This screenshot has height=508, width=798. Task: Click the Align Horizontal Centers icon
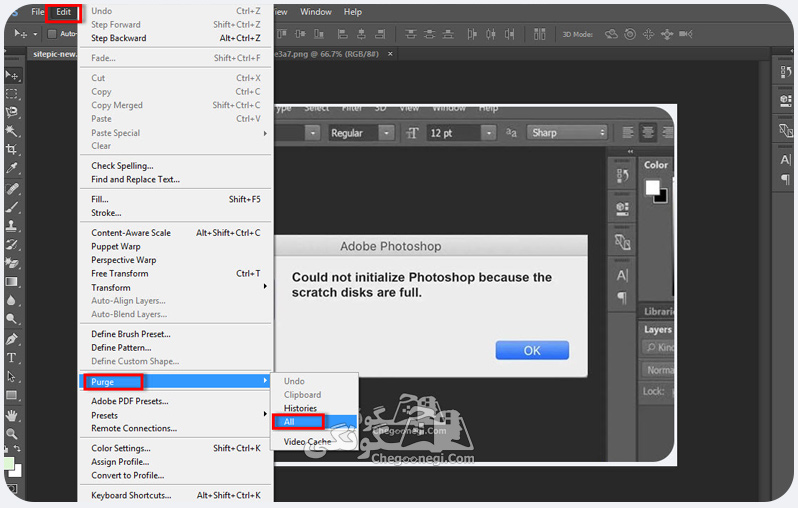pos(361,34)
